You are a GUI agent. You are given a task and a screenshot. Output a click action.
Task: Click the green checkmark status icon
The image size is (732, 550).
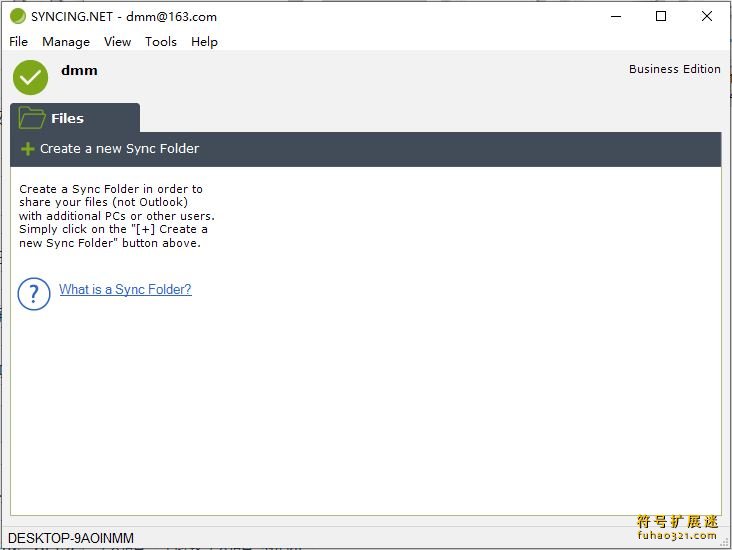point(30,78)
